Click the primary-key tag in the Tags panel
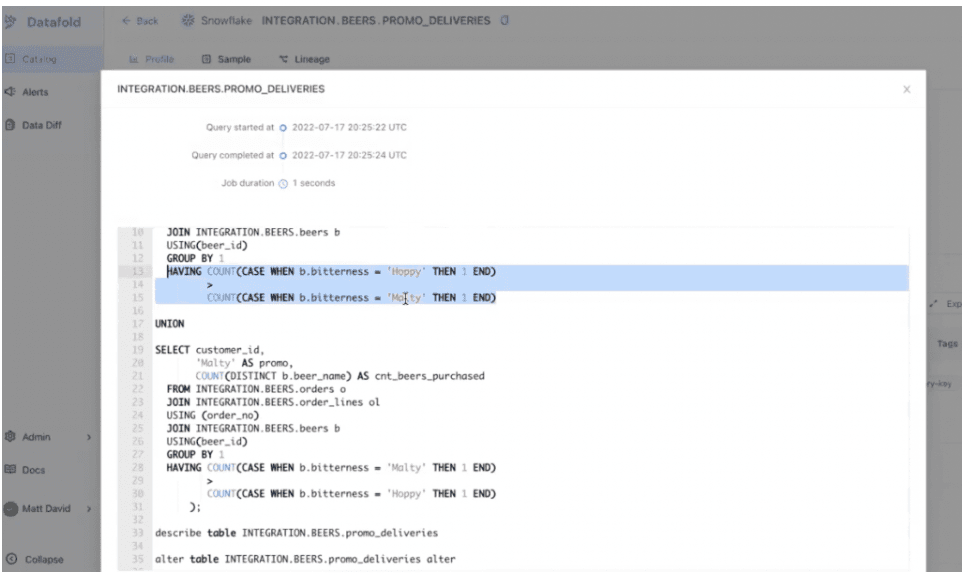 coord(938,385)
